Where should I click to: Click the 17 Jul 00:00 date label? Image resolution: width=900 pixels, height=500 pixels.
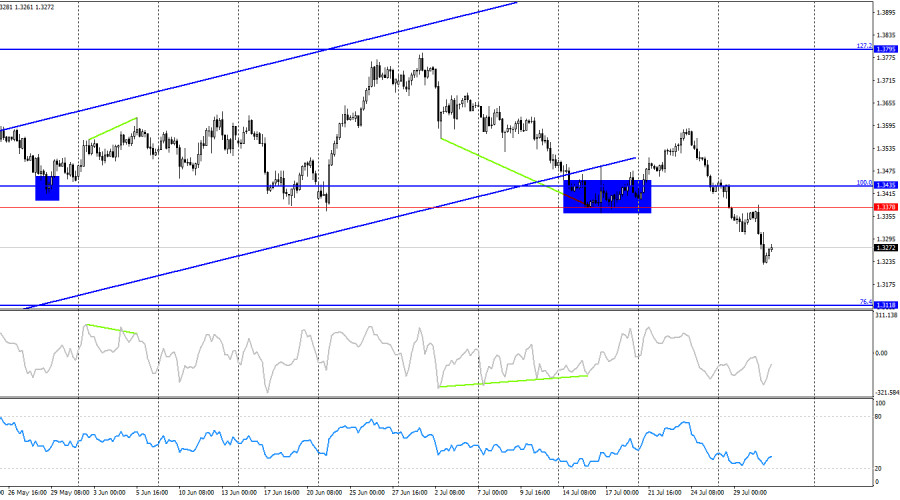(622, 493)
